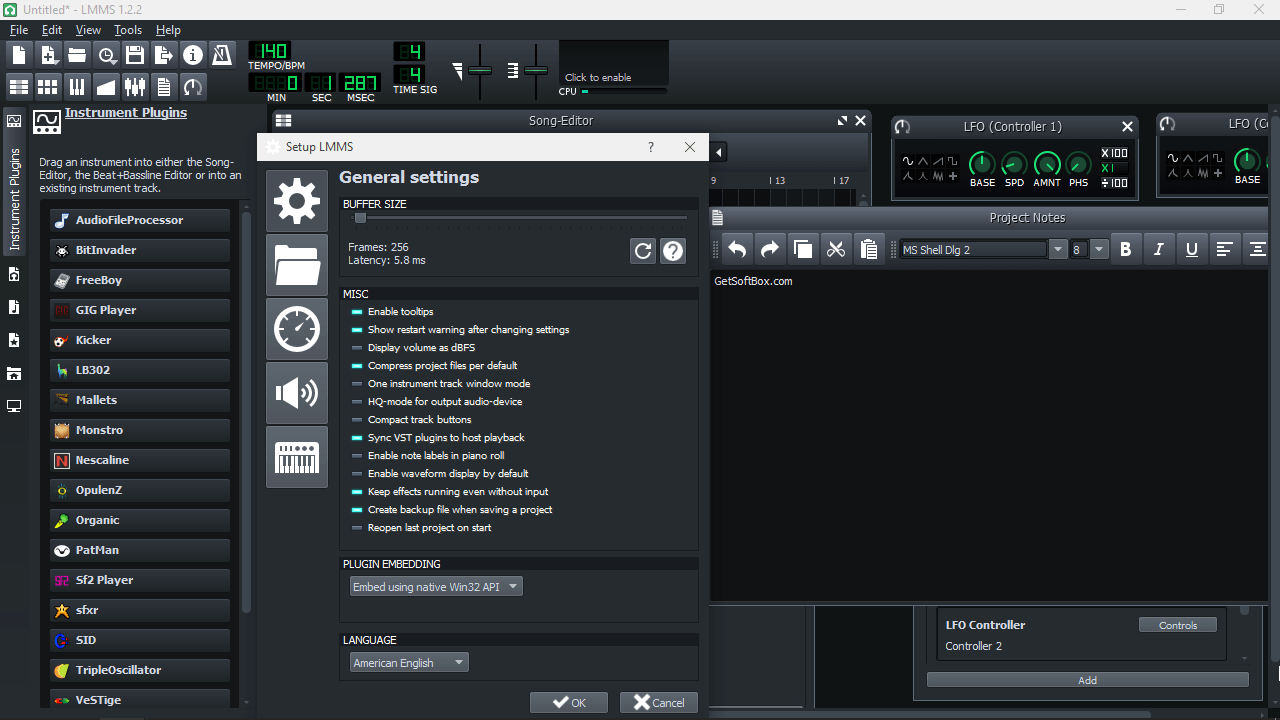Open the Edit menu
Image resolution: width=1280 pixels, height=720 pixels.
[x=52, y=30]
